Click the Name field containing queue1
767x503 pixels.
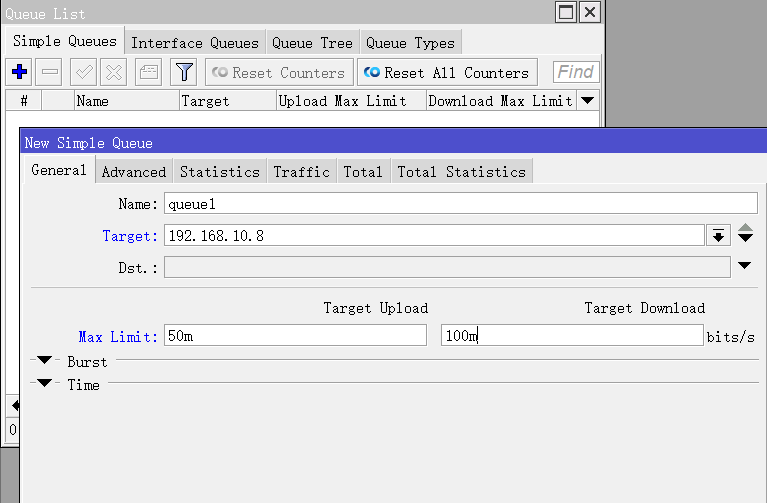[x=460, y=203]
